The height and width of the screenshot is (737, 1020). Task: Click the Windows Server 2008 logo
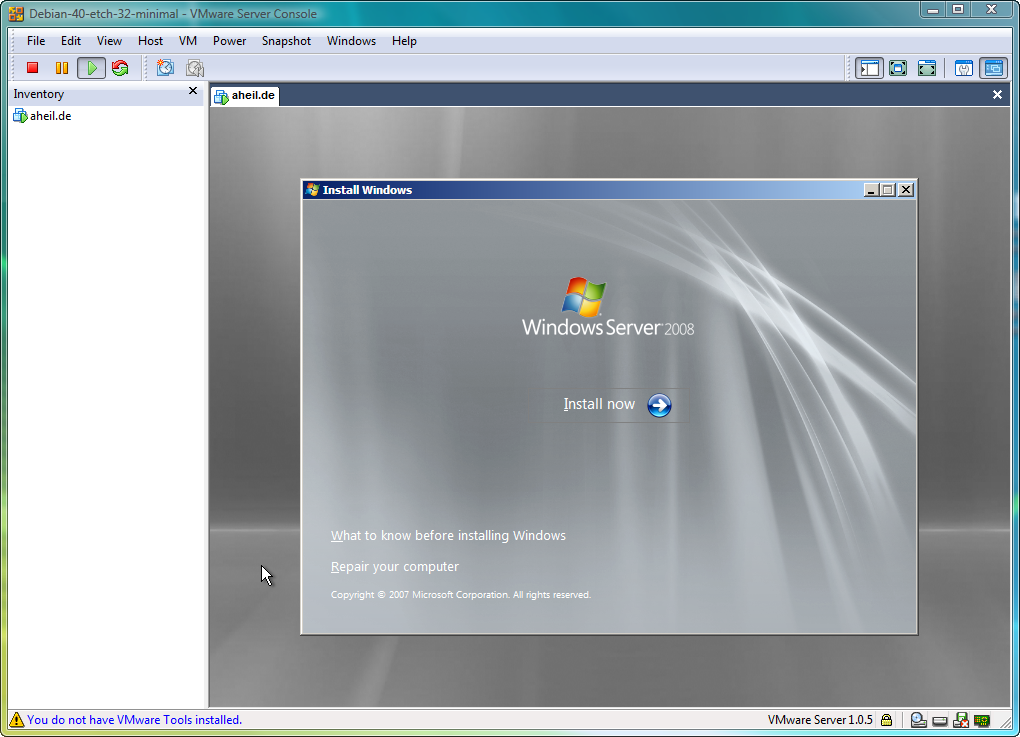(608, 308)
